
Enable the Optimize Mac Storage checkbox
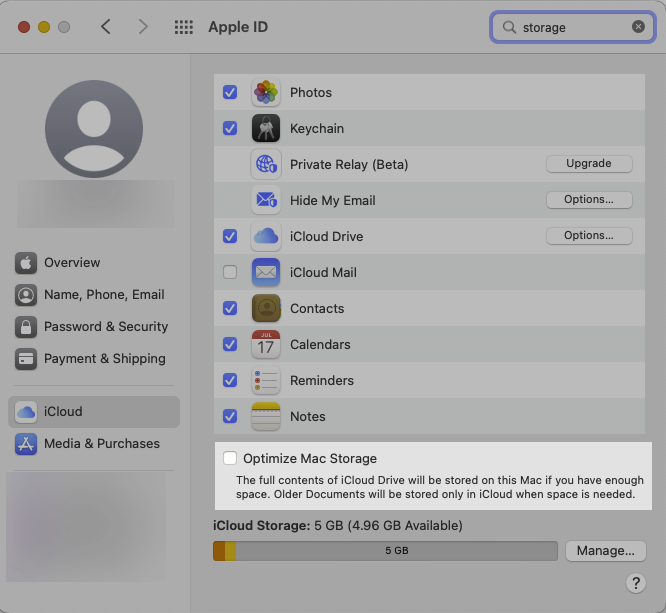pyautogui.click(x=230, y=458)
